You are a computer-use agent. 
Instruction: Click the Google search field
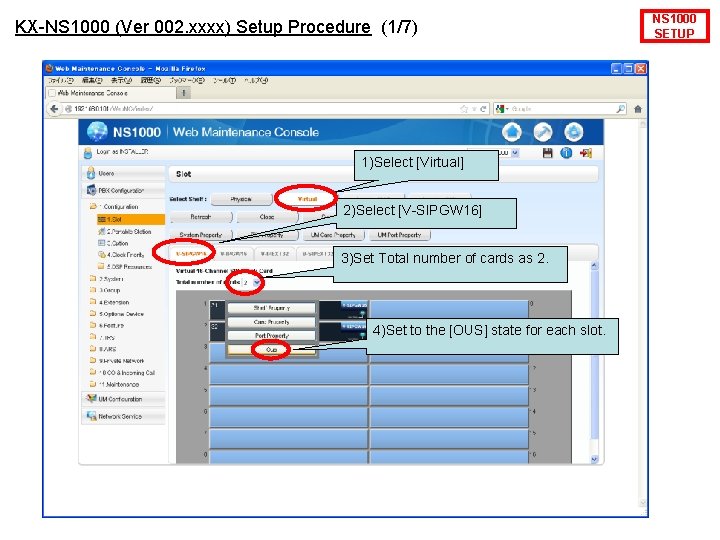[562, 109]
